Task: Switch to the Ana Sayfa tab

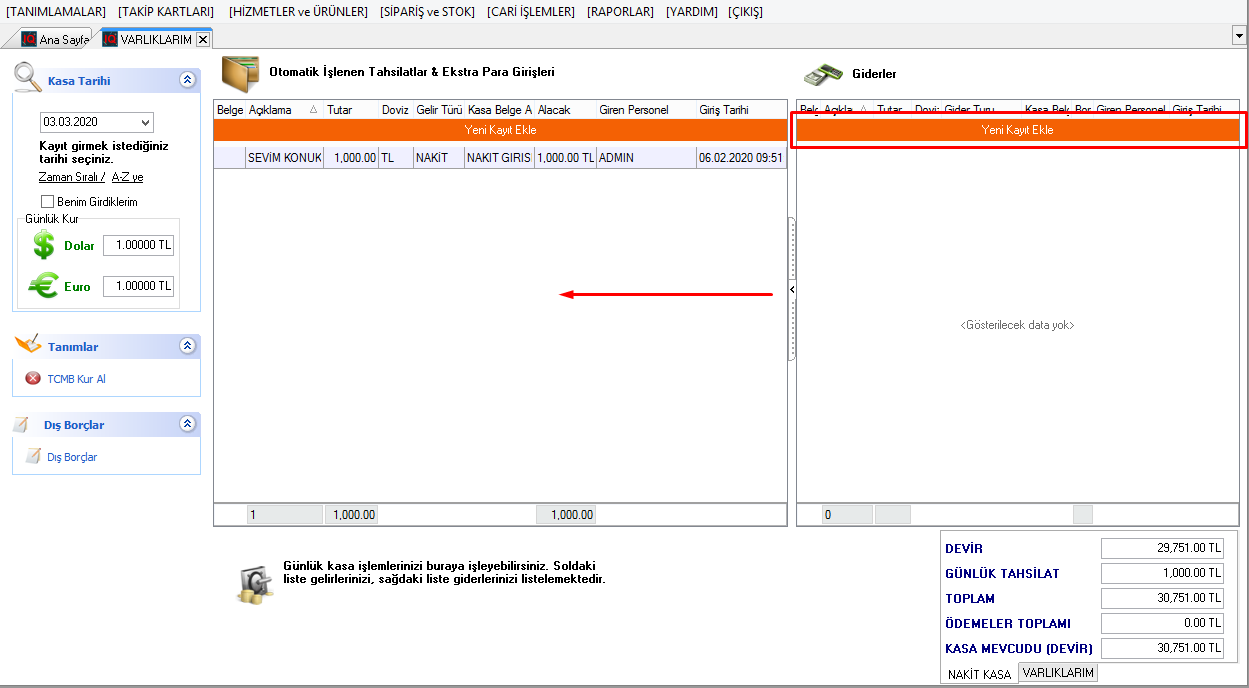Action: (56, 40)
